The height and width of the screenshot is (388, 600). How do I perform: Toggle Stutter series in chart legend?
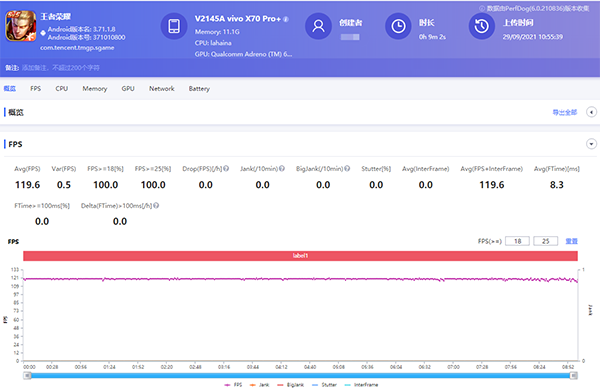click(324, 385)
